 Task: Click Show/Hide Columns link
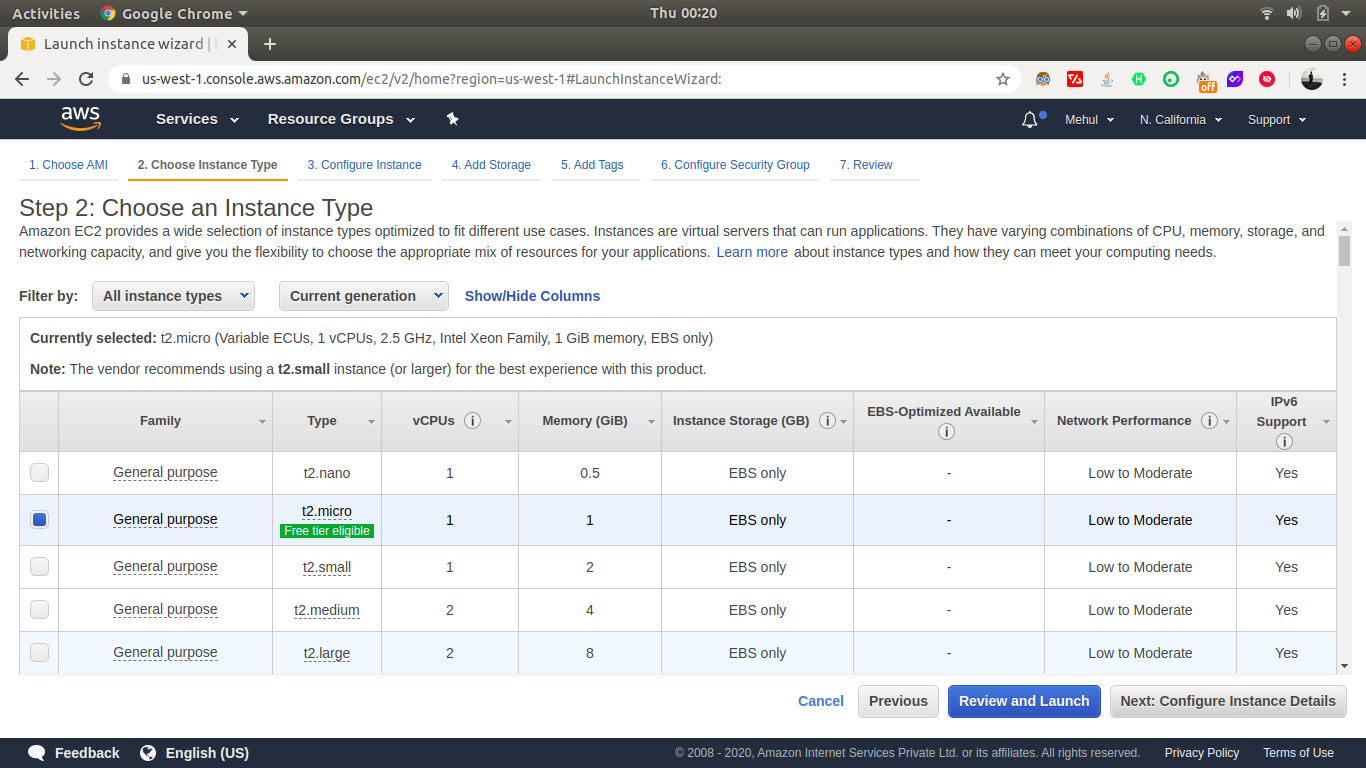(x=532, y=296)
